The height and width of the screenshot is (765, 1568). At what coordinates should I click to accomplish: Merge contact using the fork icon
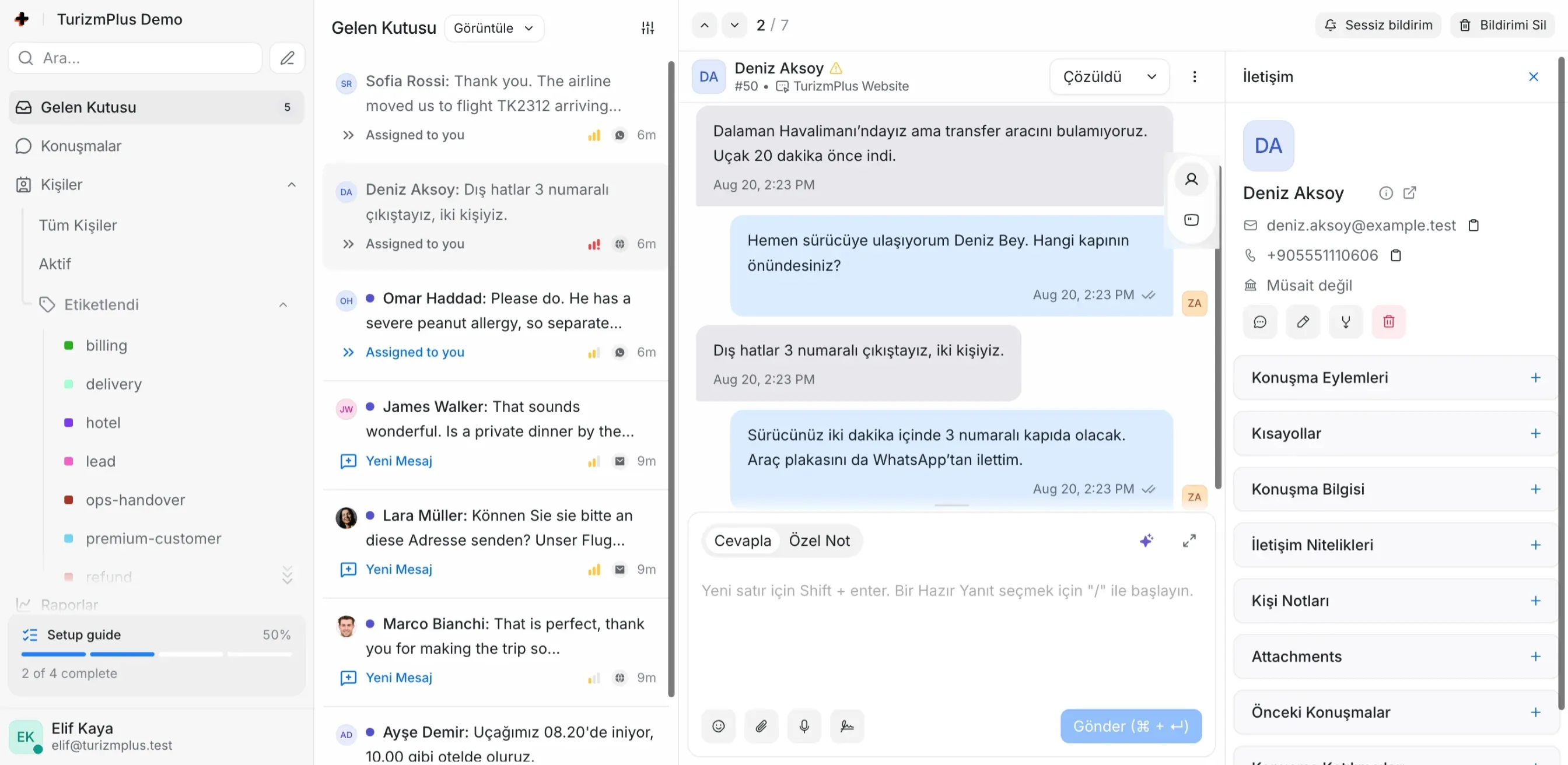(1346, 321)
